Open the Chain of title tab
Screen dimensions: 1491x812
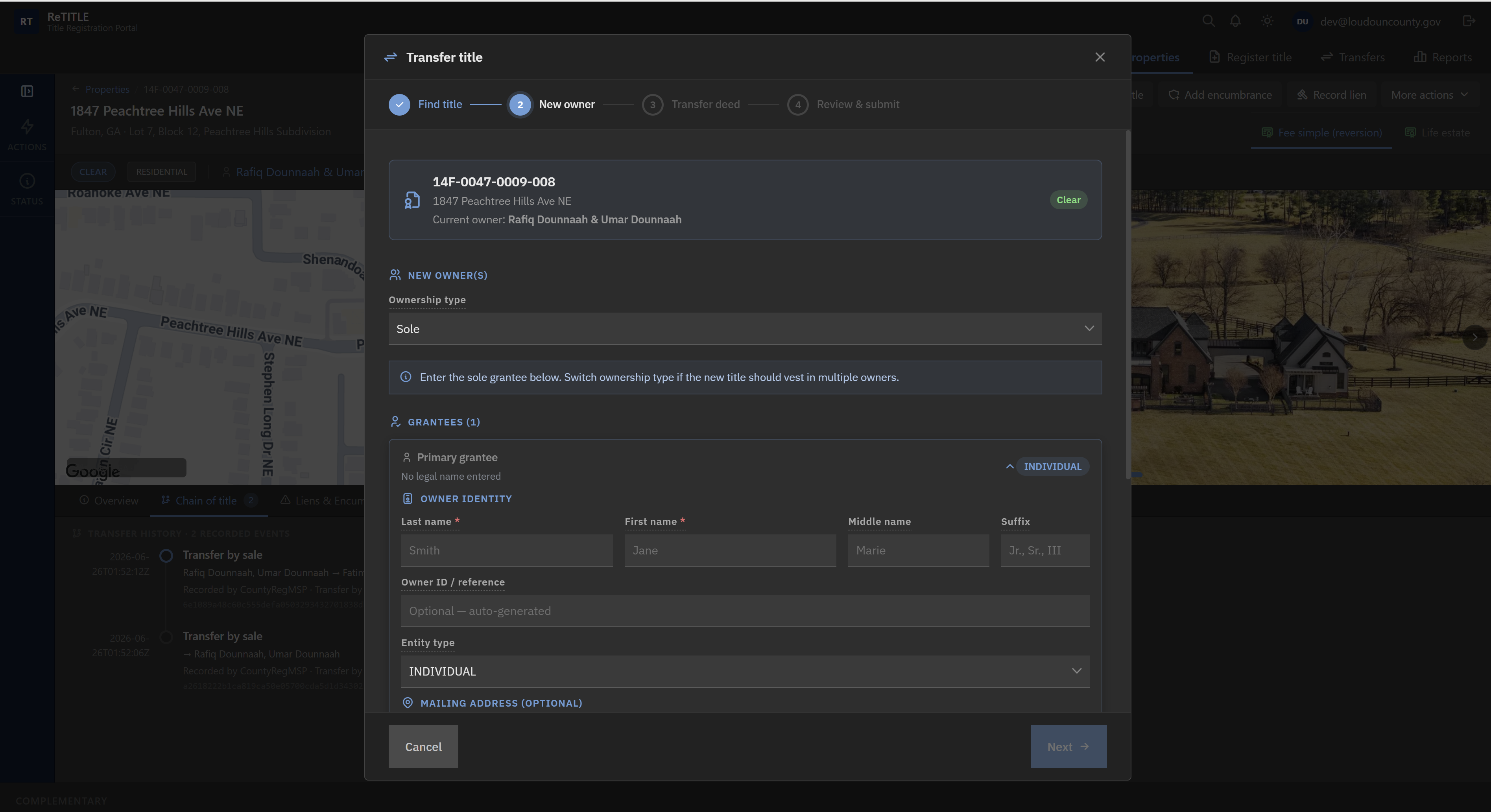(x=209, y=501)
